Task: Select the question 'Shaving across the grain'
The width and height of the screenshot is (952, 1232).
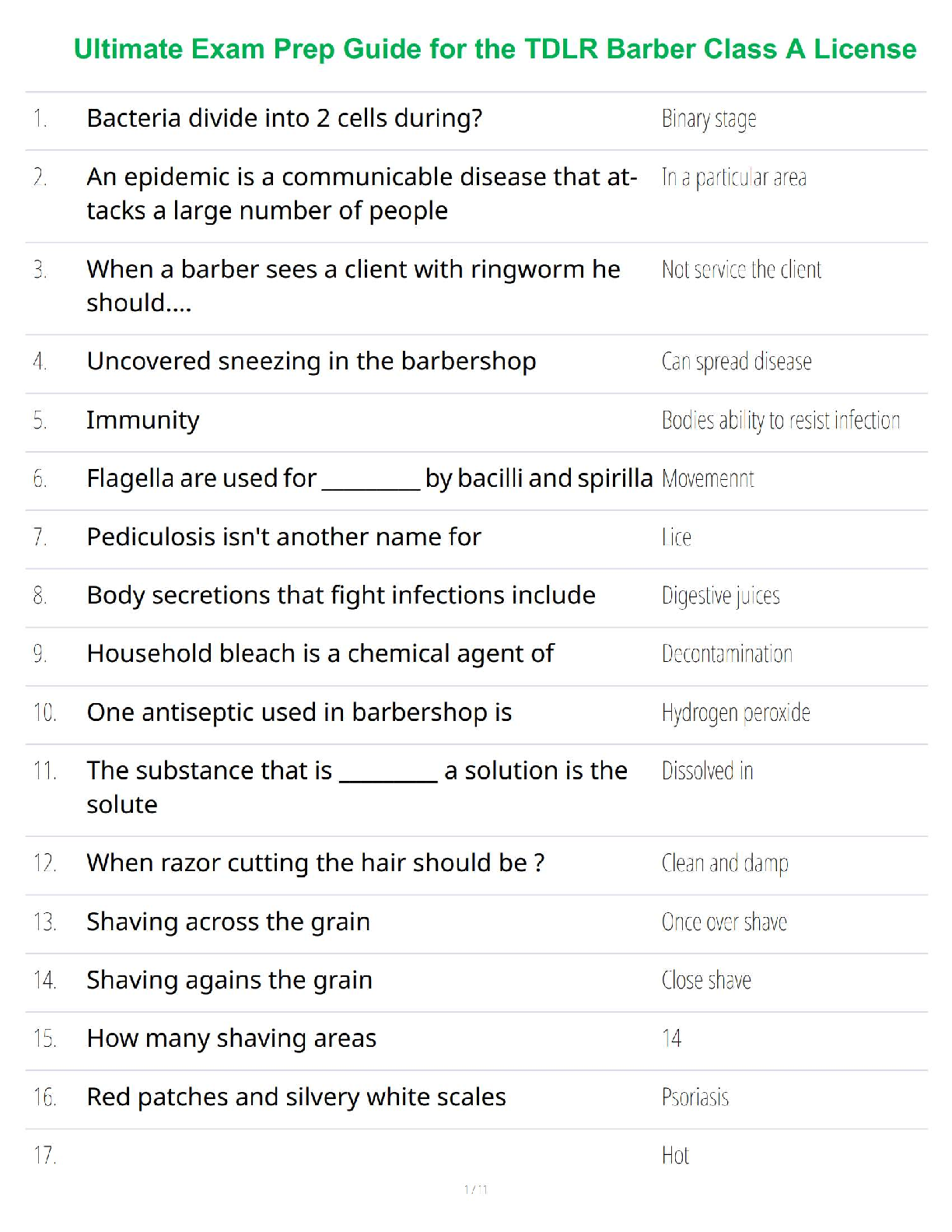Action: point(228,922)
